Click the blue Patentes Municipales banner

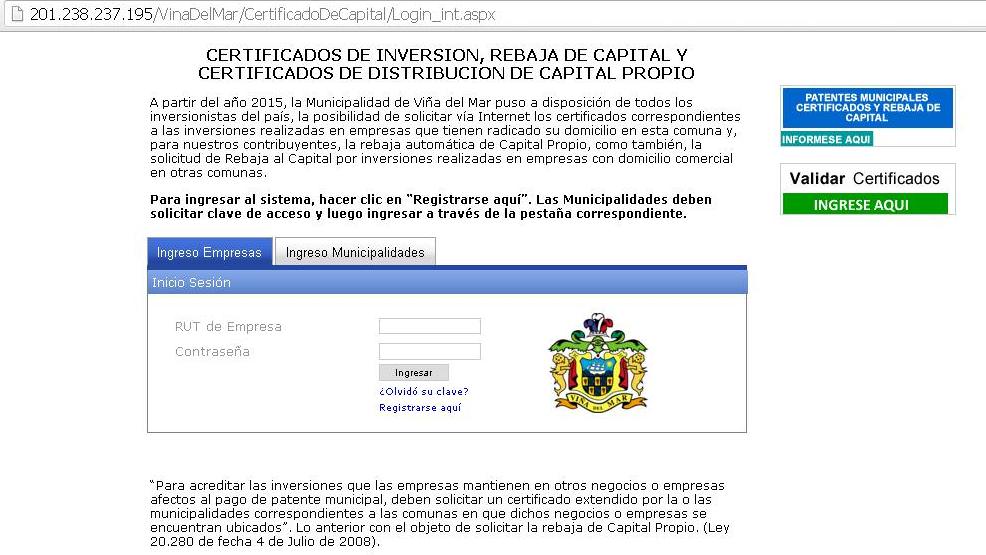coord(867,108)
